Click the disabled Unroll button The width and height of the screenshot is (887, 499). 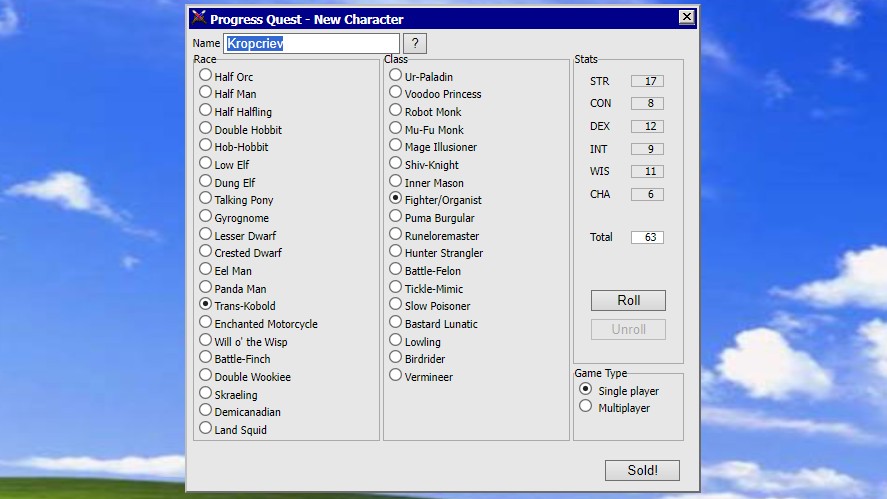click(628, 329)
